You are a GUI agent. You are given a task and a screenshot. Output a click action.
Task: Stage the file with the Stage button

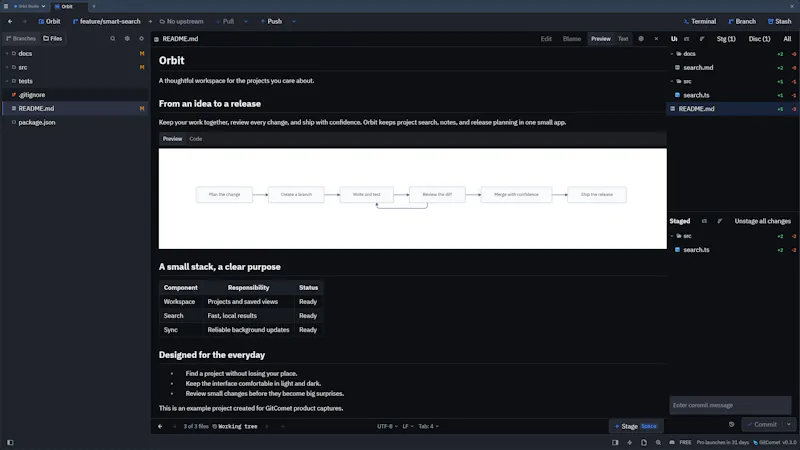[x=636, y=426]
